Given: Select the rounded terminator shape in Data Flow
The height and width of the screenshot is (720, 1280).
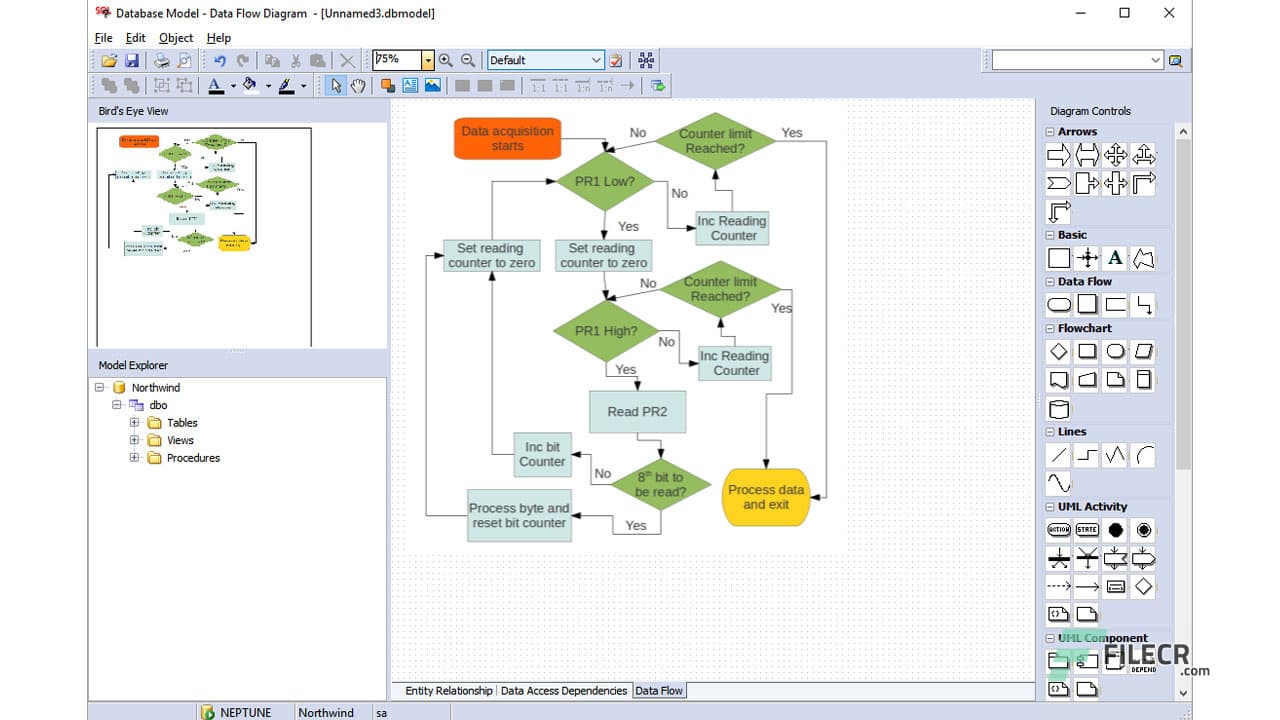Looking at the screenshot, I should click(x=1058, y=304).
